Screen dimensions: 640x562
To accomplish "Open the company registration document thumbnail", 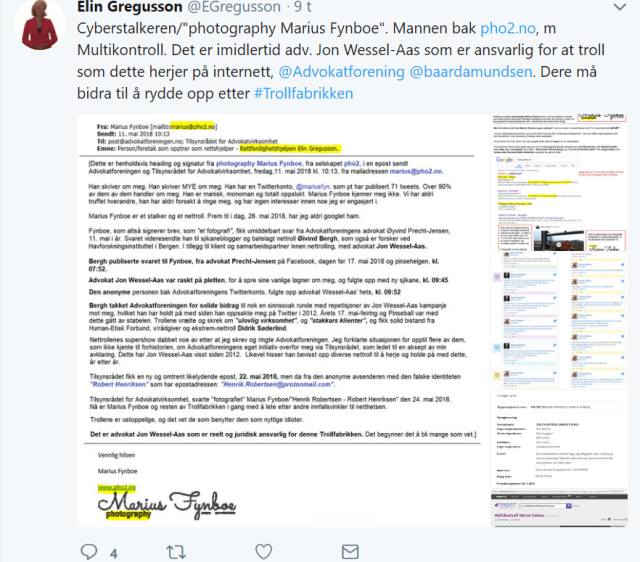I will [559, 441].
